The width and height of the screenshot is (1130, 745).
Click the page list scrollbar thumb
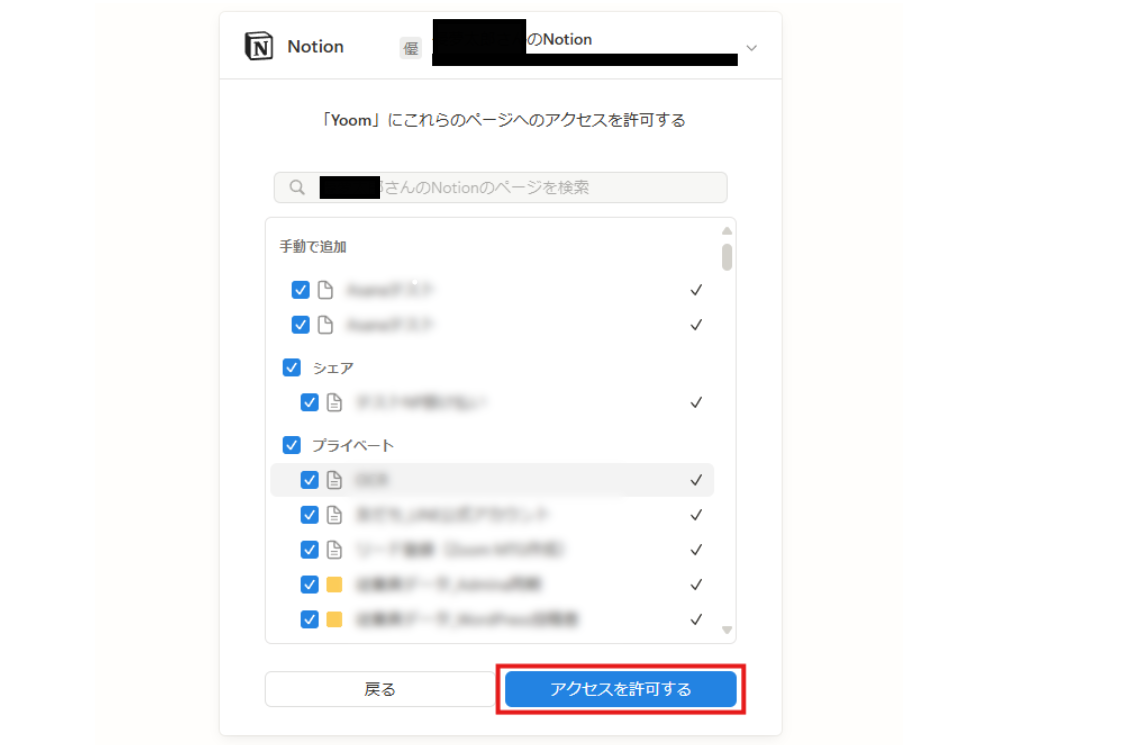tap(727, 257)
